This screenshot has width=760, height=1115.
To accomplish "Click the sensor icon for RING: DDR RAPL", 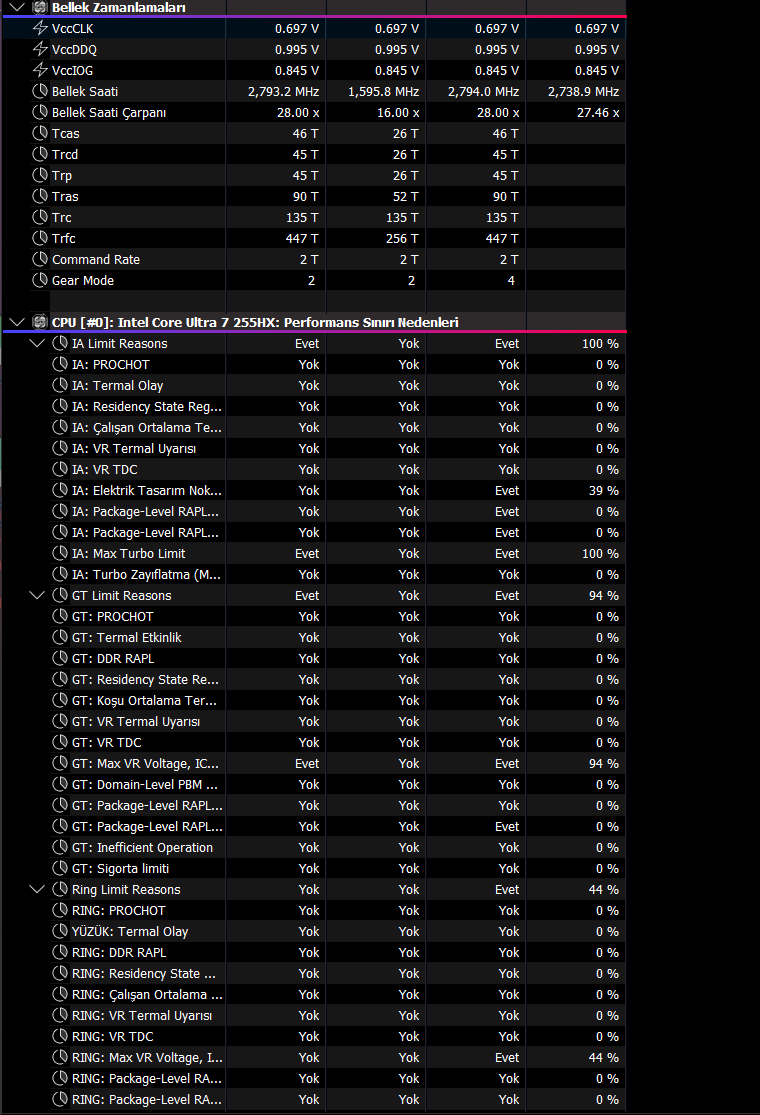I will pos(60,952).
